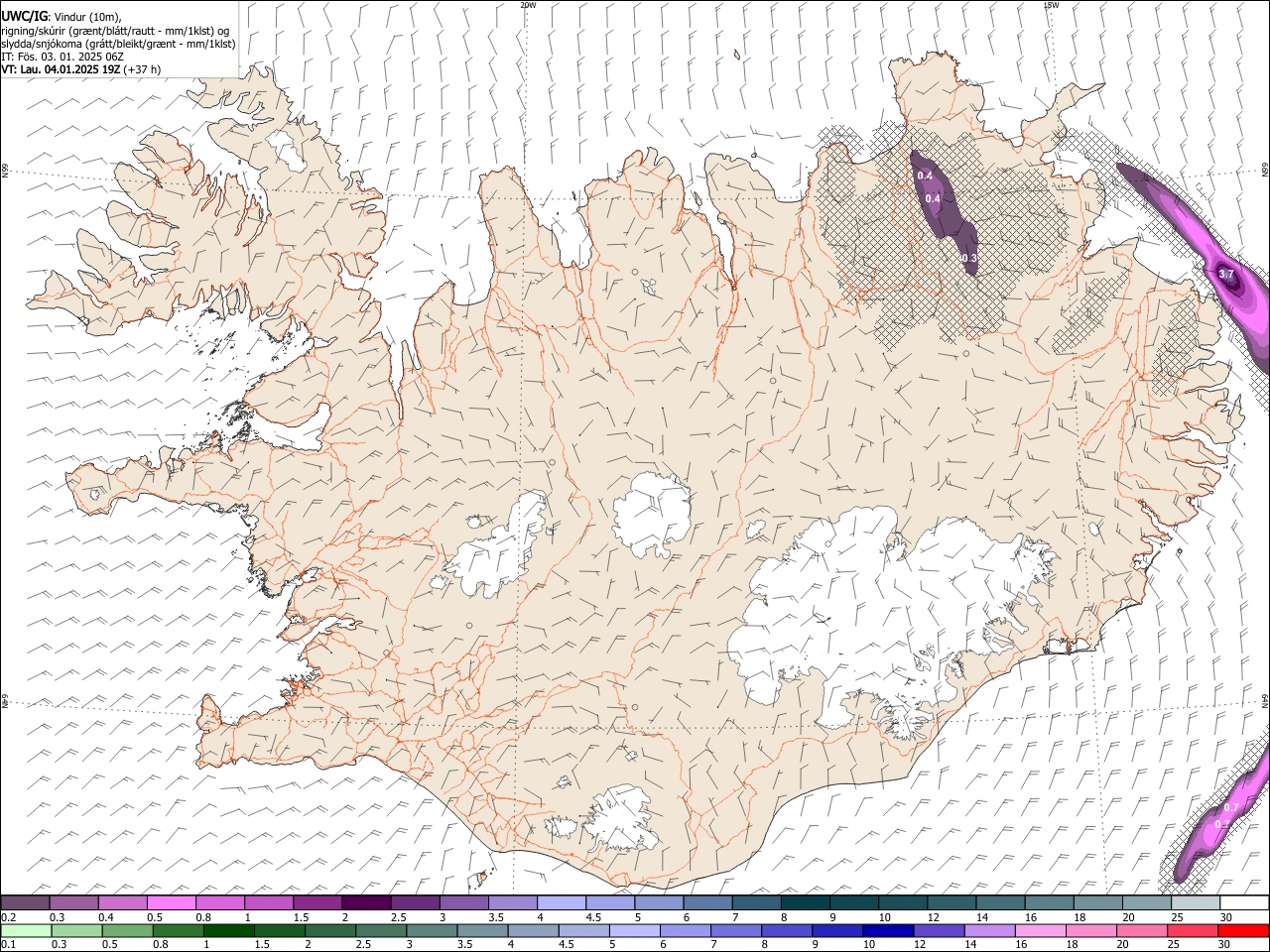Select the 'Vindur (10m)' label in header

[x=86, y=17]
